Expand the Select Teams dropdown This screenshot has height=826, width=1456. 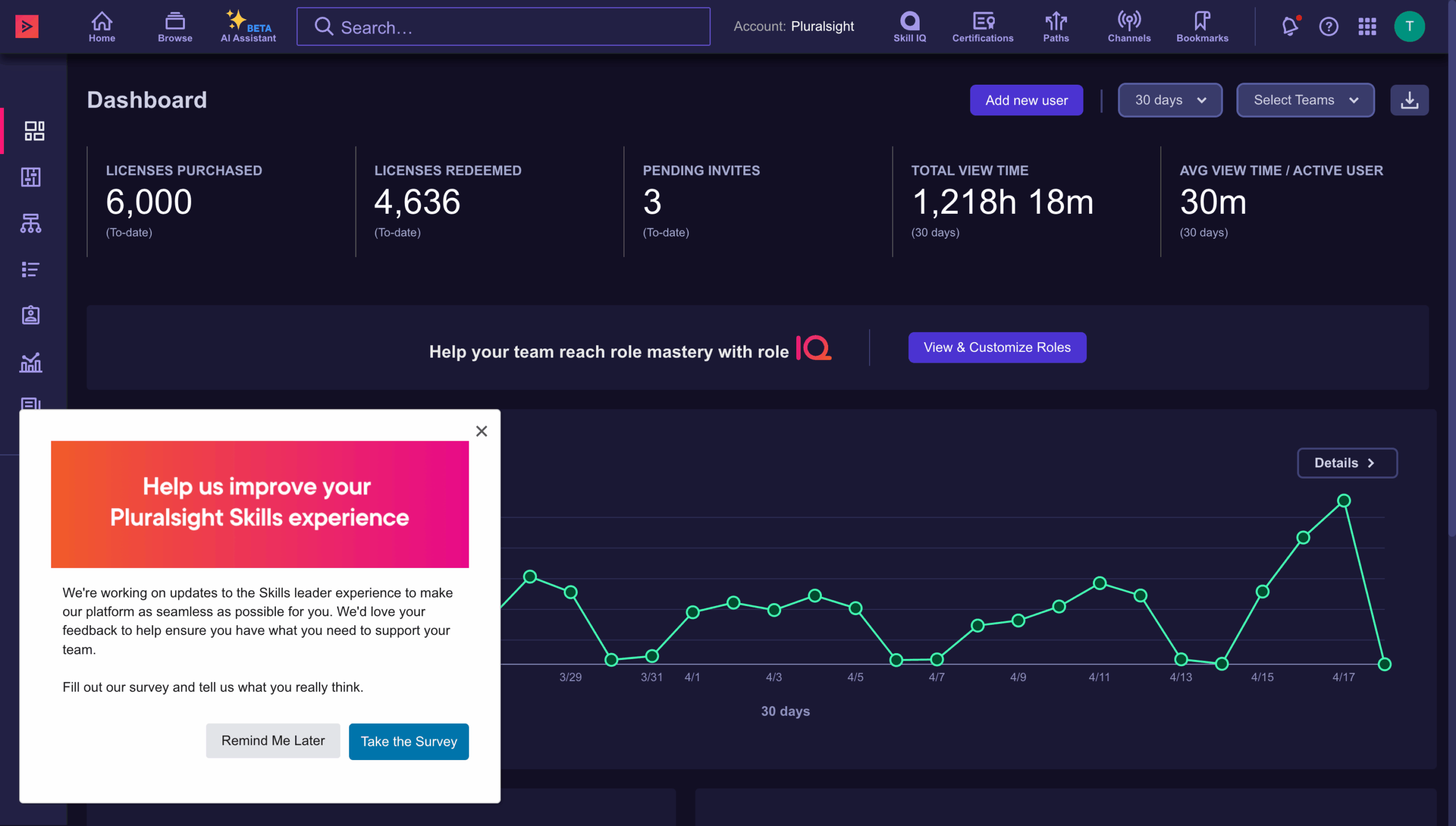pos(1305,100)
